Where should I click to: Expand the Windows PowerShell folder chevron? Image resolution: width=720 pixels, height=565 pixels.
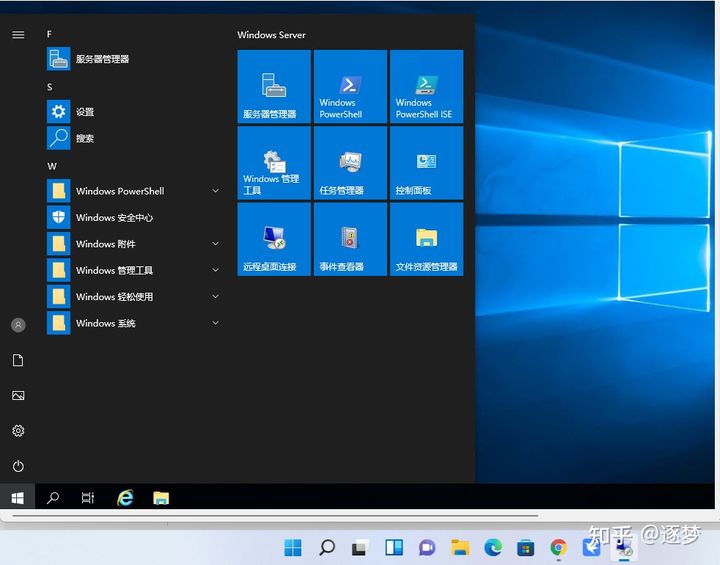pyautogui.click(x=215, y=191)
